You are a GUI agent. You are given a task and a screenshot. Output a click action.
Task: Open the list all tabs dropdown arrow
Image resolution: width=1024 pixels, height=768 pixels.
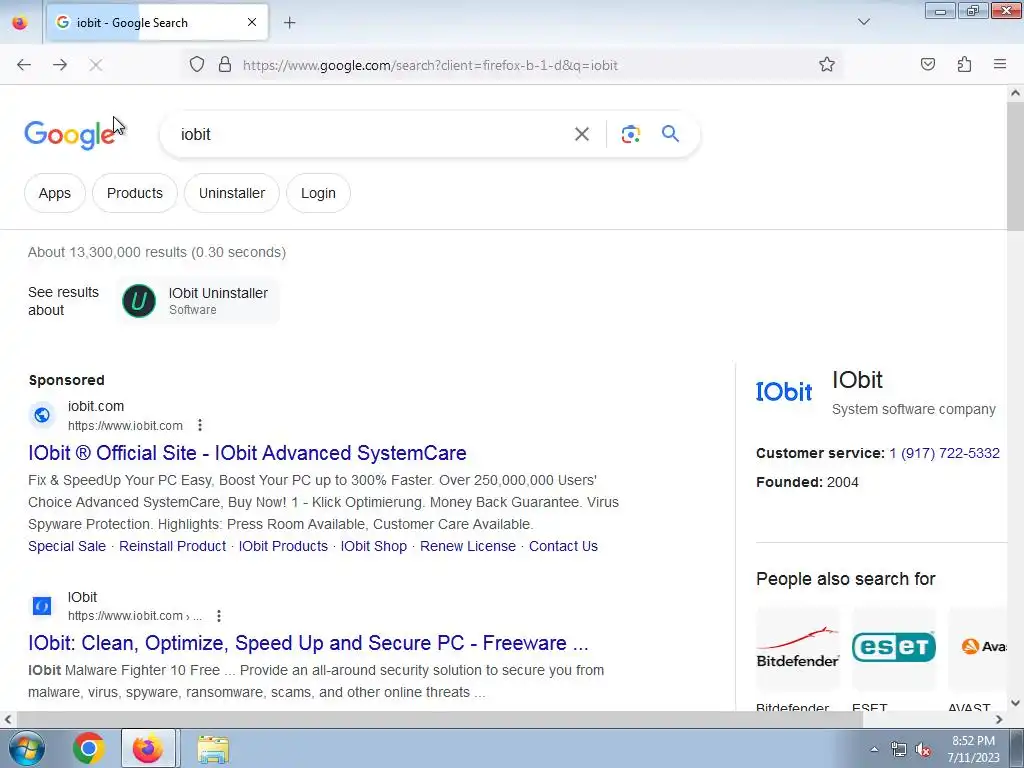pyautogui.click(x=863, y=22)
